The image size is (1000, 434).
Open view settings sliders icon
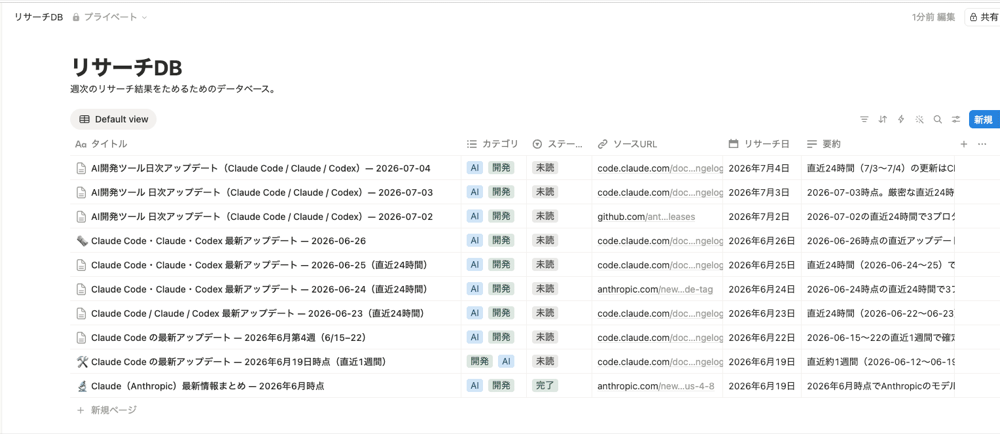tap(956, 119)
